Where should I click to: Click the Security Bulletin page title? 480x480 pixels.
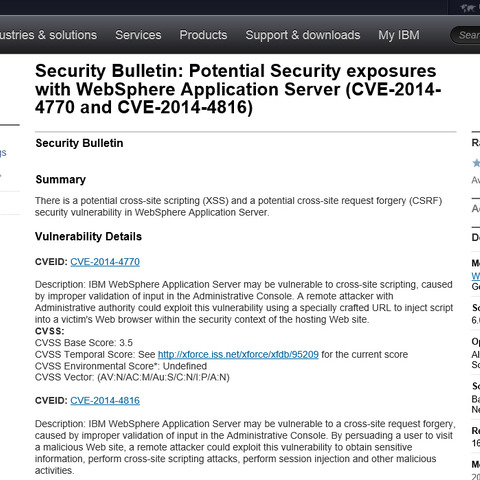click(x=238, y=89)
